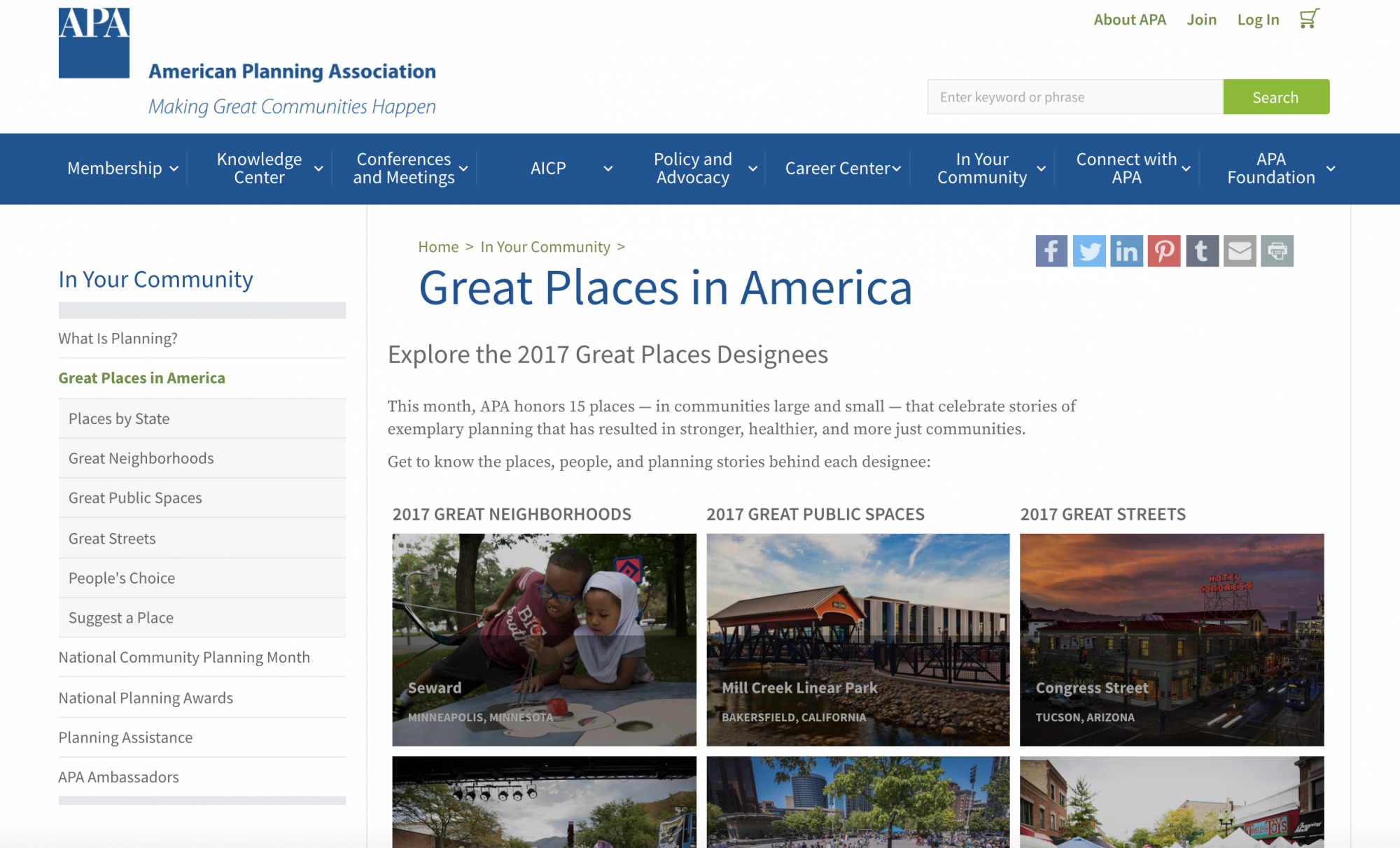Open Career Center nav item
The image size is (1400, 848).
click(837, 169)
